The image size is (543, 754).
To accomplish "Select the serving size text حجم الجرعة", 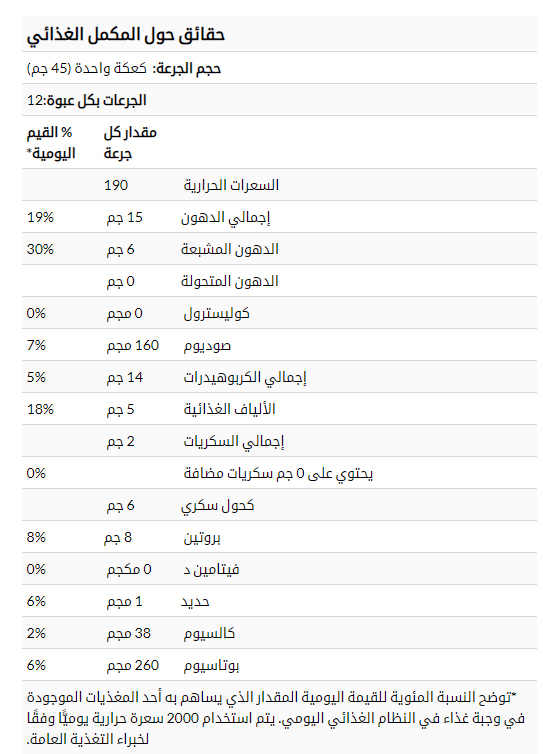I will coord(187,68).
